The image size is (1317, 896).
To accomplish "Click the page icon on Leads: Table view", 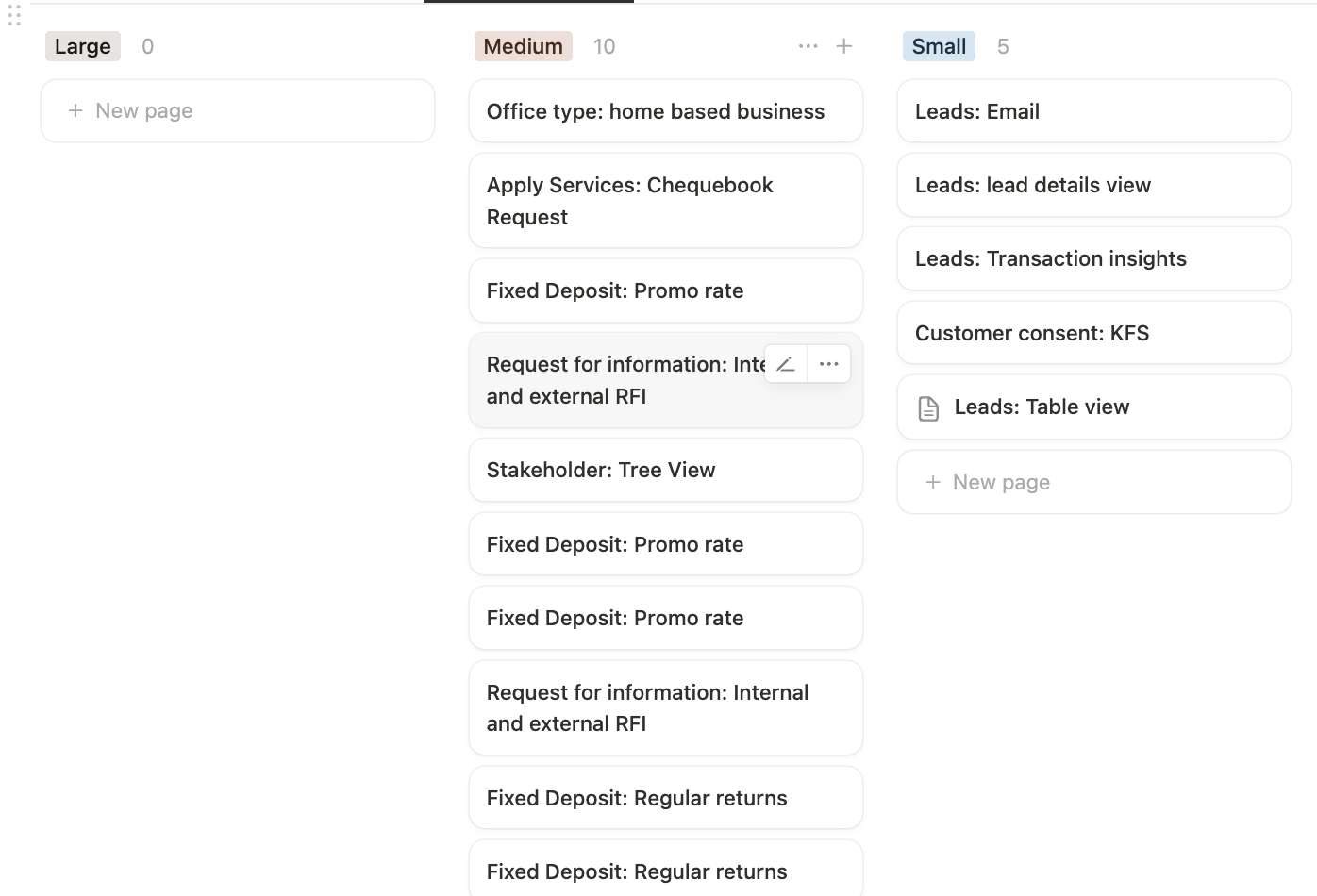I will (928, 408).
